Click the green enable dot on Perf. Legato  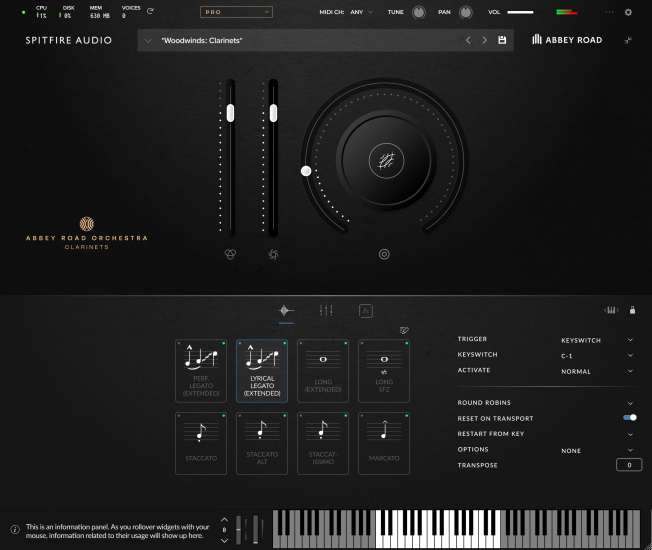tap(224, 343)
